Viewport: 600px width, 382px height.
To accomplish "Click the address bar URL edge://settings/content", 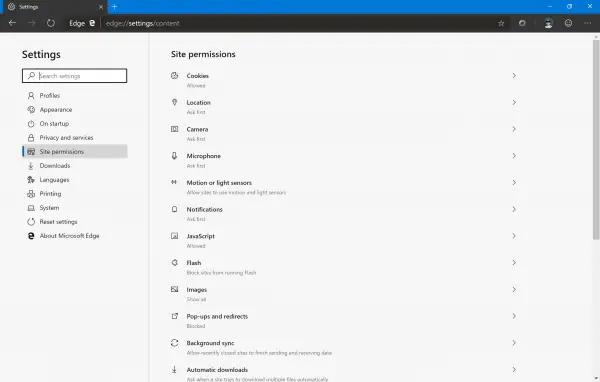I will (142, 23).
